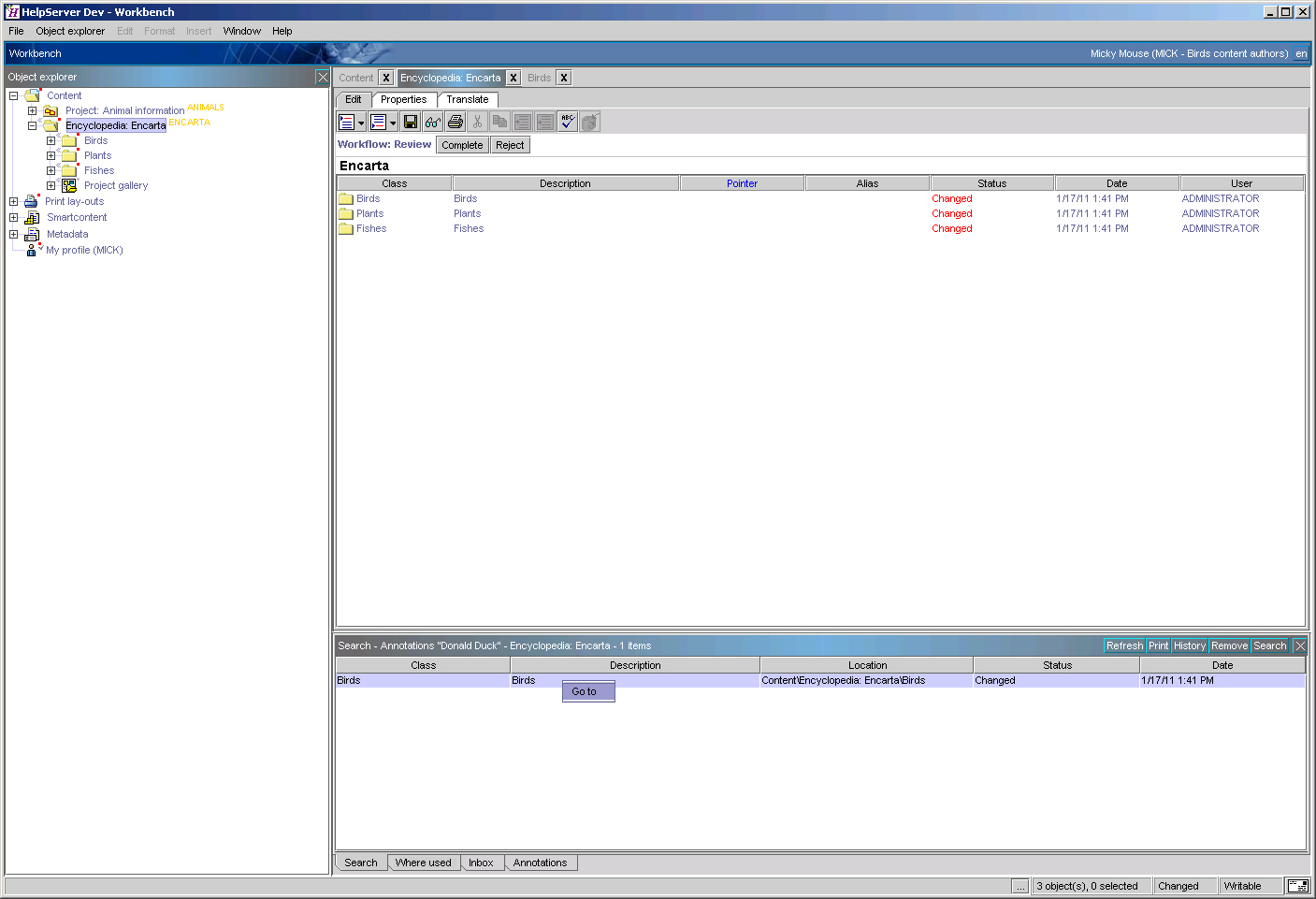
Task: Sort by the Pointer column header
Action: 742,183
